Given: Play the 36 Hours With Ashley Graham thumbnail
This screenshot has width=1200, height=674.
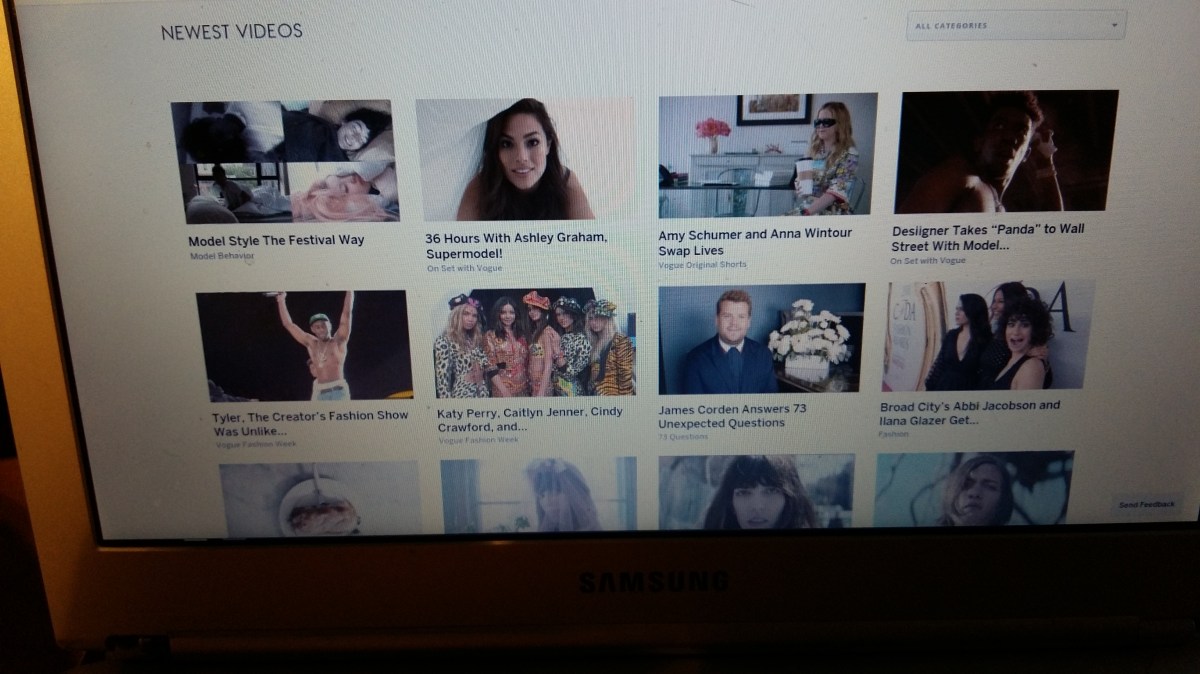Looking at the screenshot, I should tap(525, 159).
